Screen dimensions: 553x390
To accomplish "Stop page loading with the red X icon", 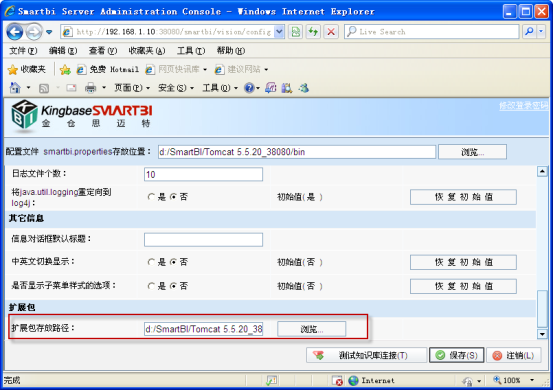I will 331,32.
